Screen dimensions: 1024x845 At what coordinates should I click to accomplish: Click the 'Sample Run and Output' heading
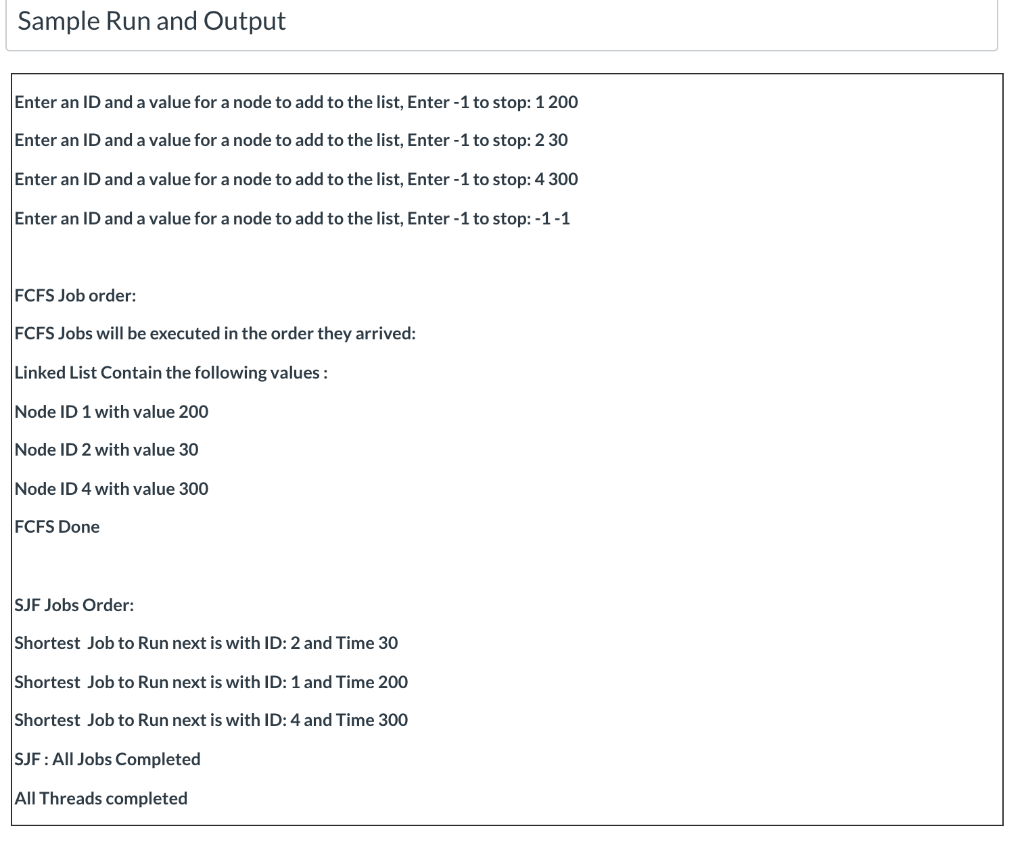(152, 21)
